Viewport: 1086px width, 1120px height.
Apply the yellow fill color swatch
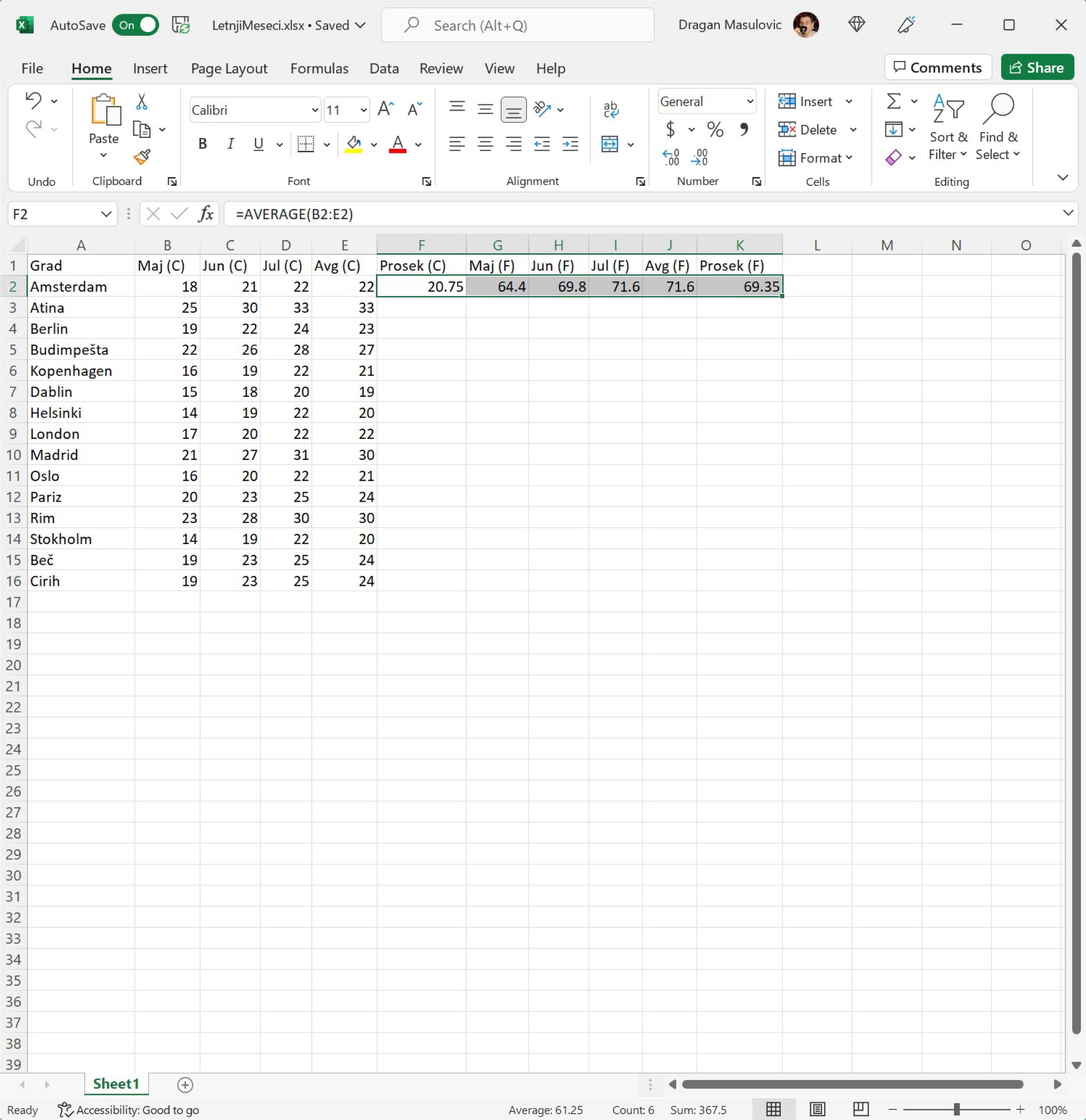pos(353,144)
